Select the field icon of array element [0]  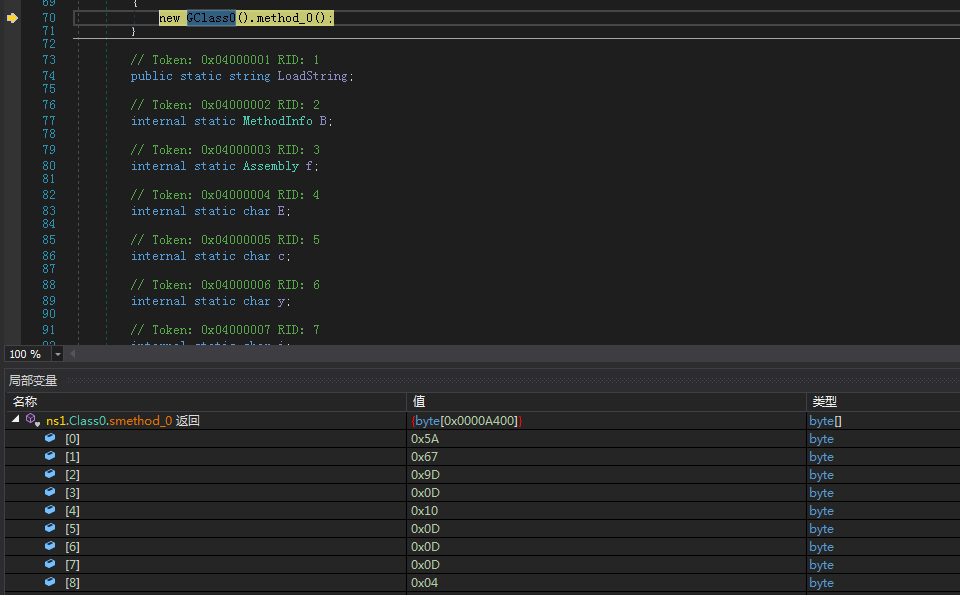point(50,438)
